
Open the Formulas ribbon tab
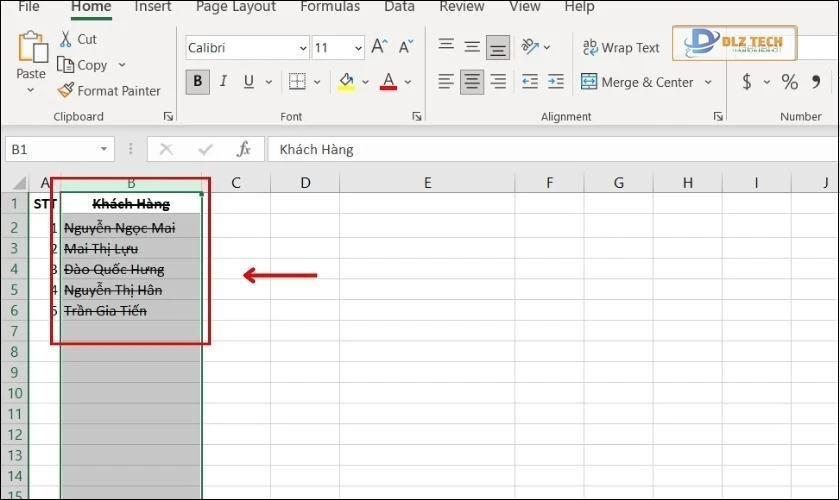click(330, 7)
